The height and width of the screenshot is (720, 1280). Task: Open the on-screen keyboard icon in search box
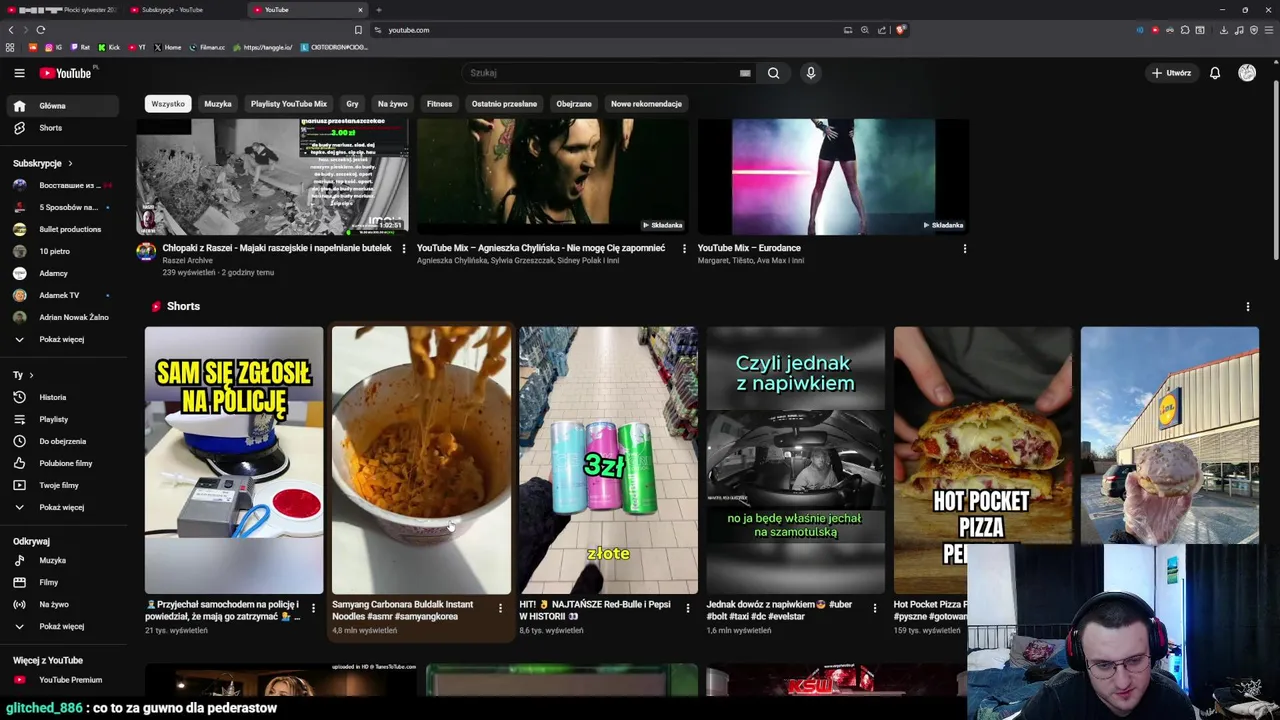tap(745, 73)
